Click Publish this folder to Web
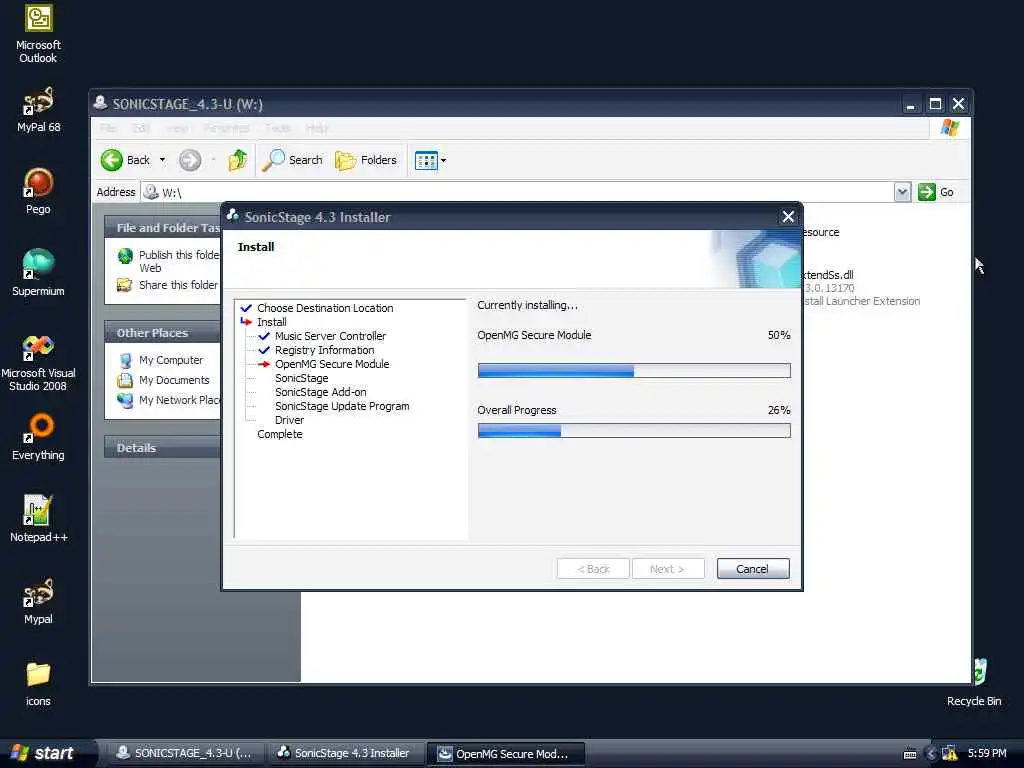1024x768 pixels. point(168,261)
